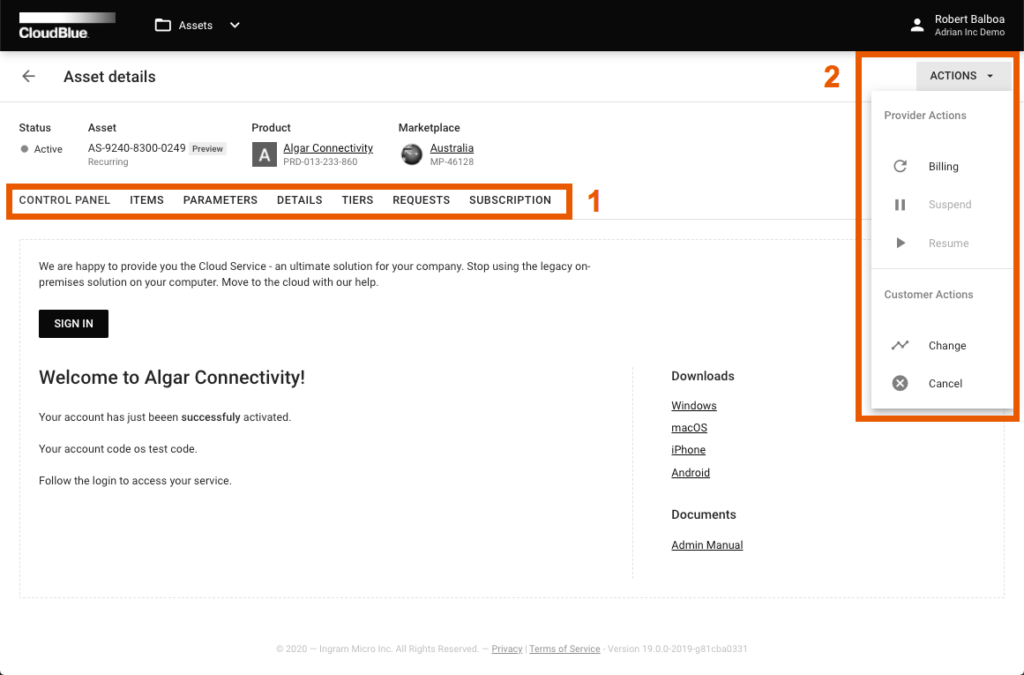Click the Provider Actions section header
This screenshot has height=675, width=1024.
(x=925, y=116)
